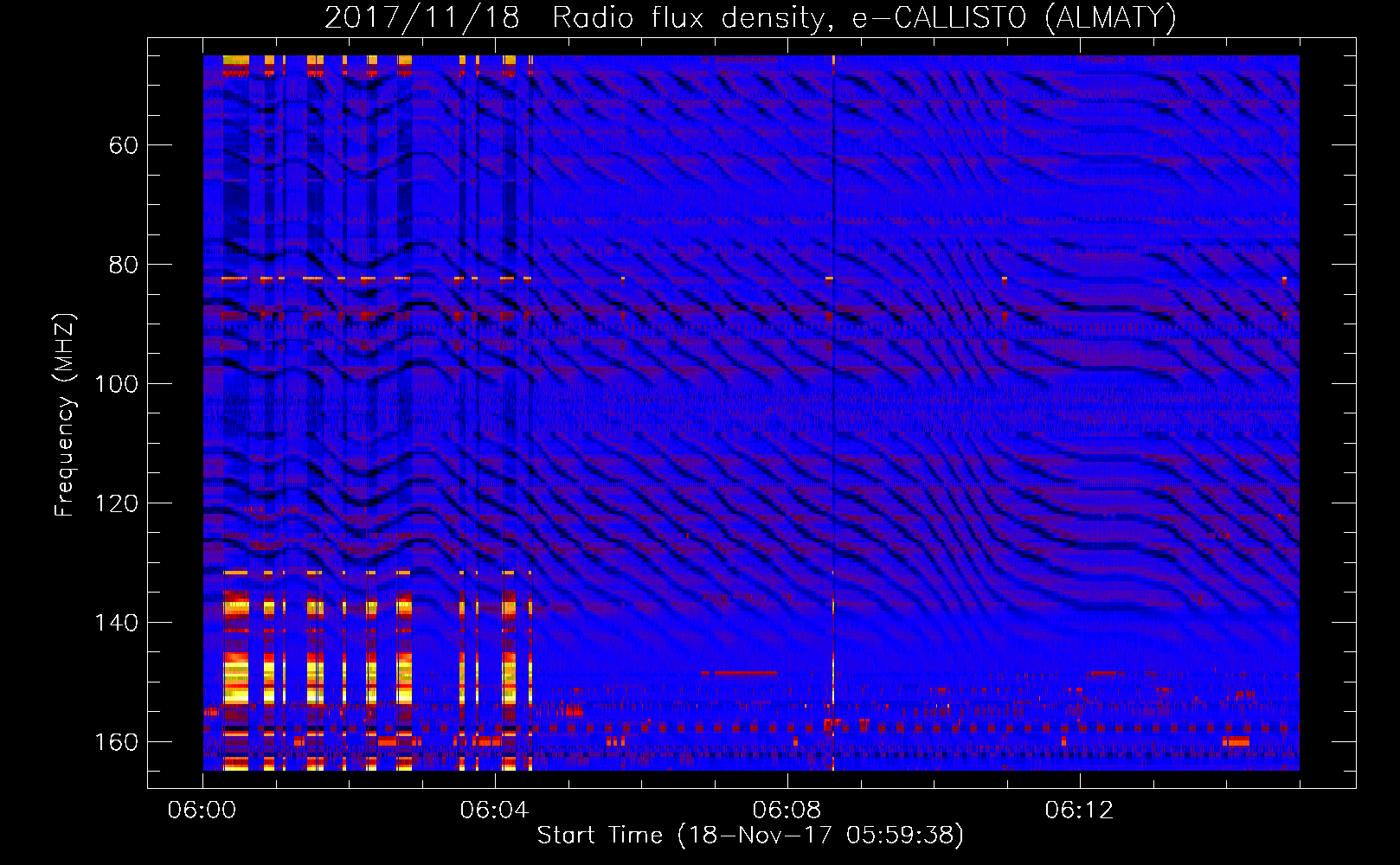Click the '140' frequency tick label

117,622
